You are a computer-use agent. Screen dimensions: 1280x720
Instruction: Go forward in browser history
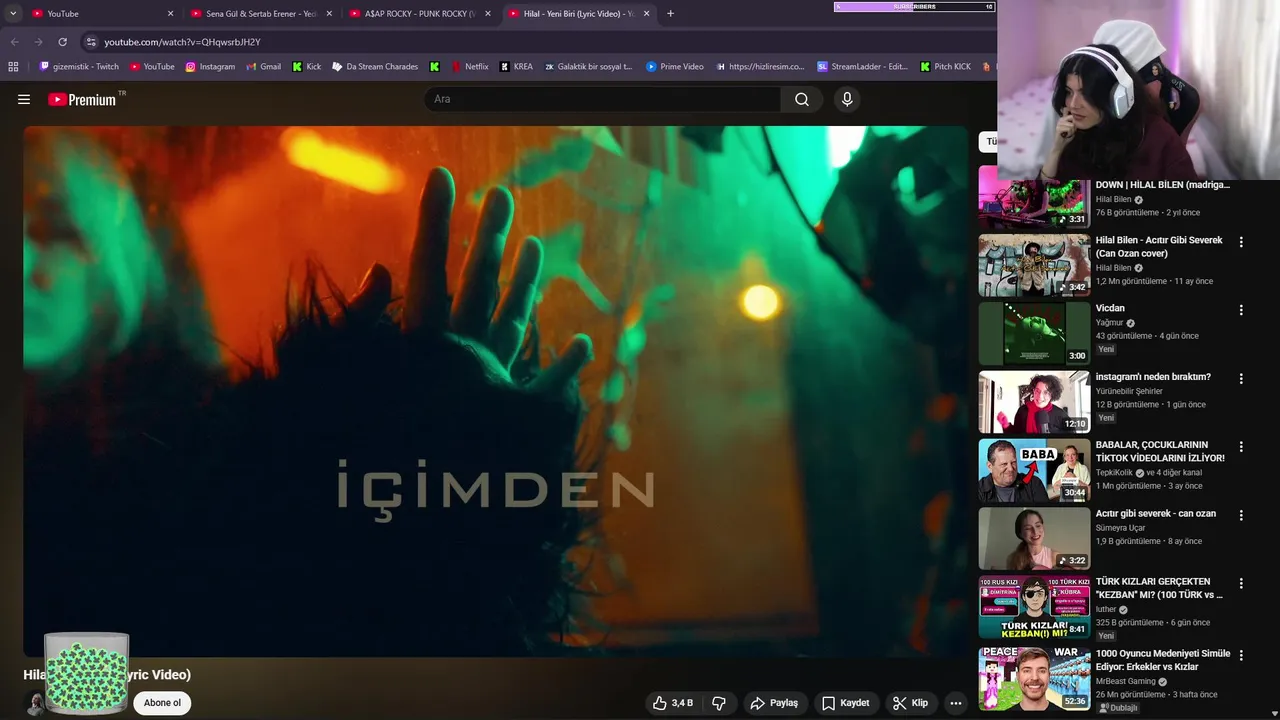coord(38,42)
